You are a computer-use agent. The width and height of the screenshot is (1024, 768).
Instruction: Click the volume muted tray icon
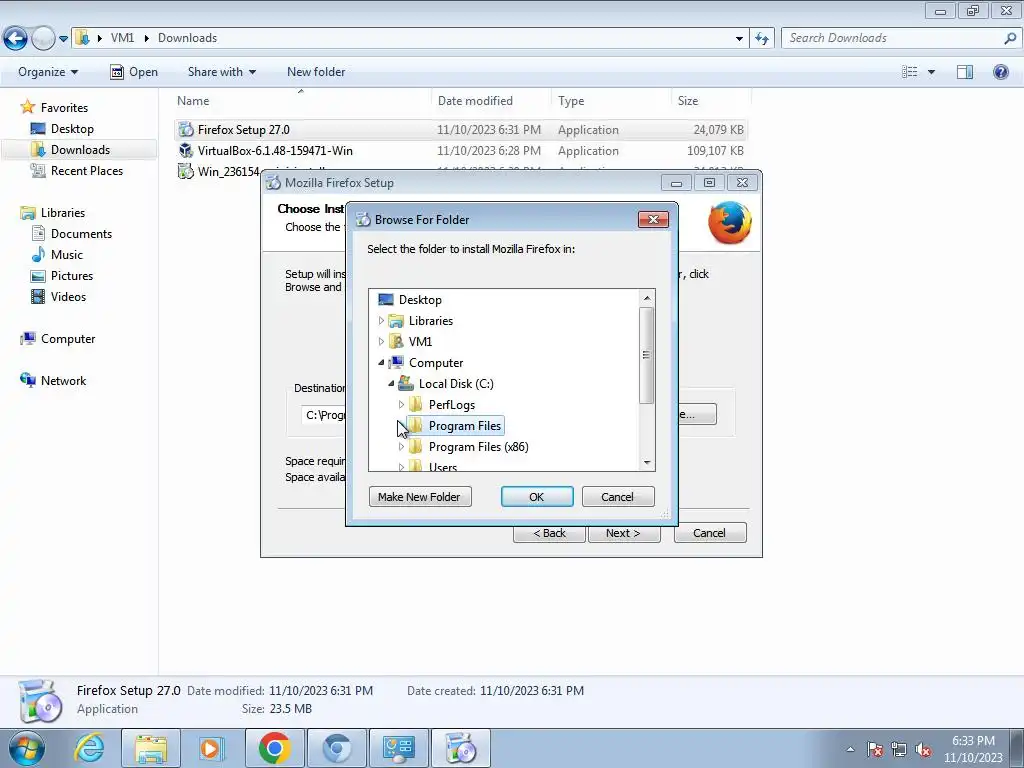point(923,750)
